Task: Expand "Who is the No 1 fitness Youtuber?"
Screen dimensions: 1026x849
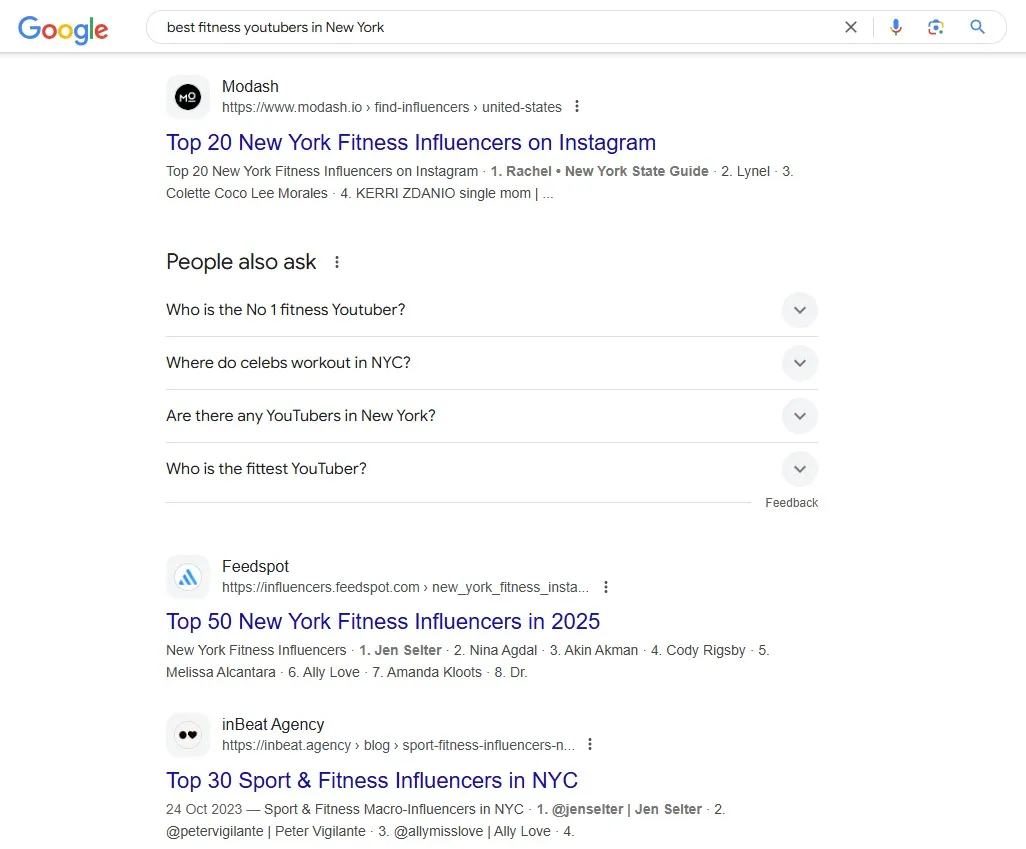Action: (799, 310)
